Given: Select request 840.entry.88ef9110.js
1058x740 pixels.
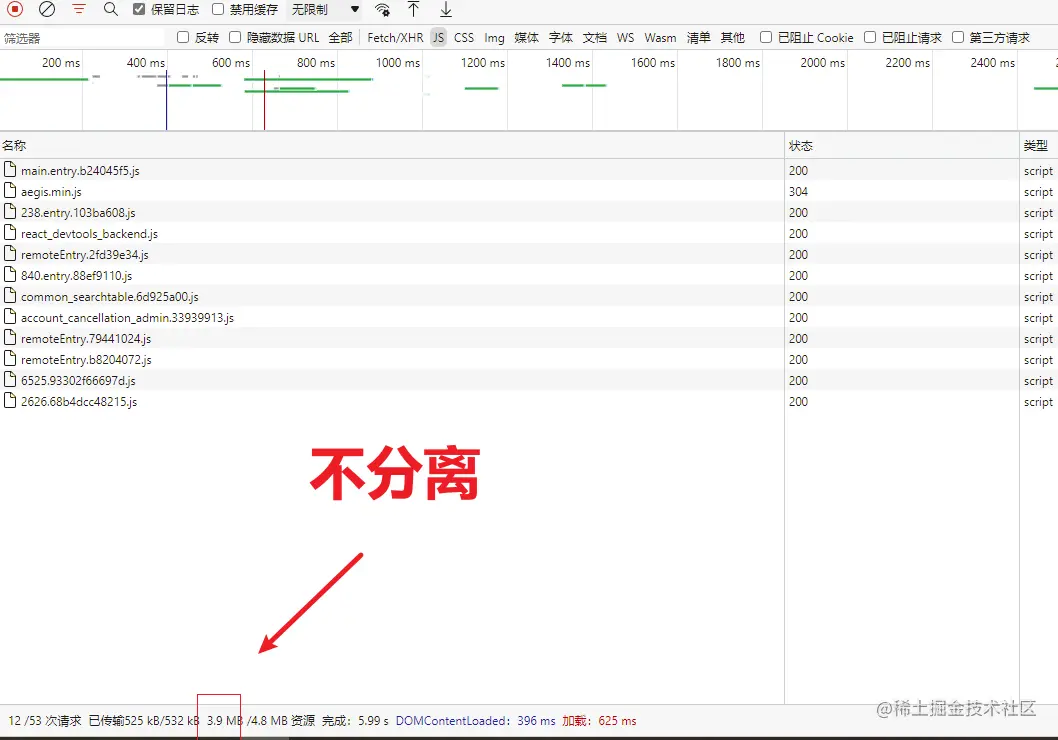Looking at the screenshot, I should click(529, 275).
